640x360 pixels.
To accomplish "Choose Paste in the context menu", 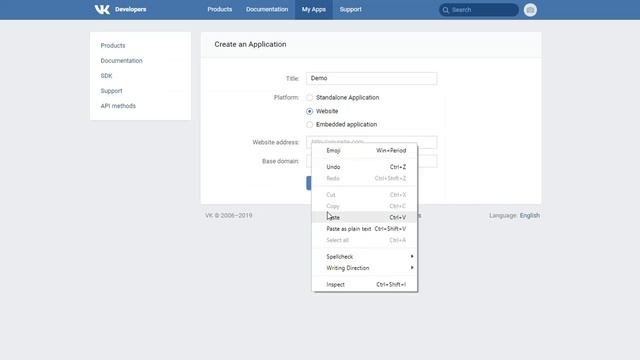I will tap(364, 217).
